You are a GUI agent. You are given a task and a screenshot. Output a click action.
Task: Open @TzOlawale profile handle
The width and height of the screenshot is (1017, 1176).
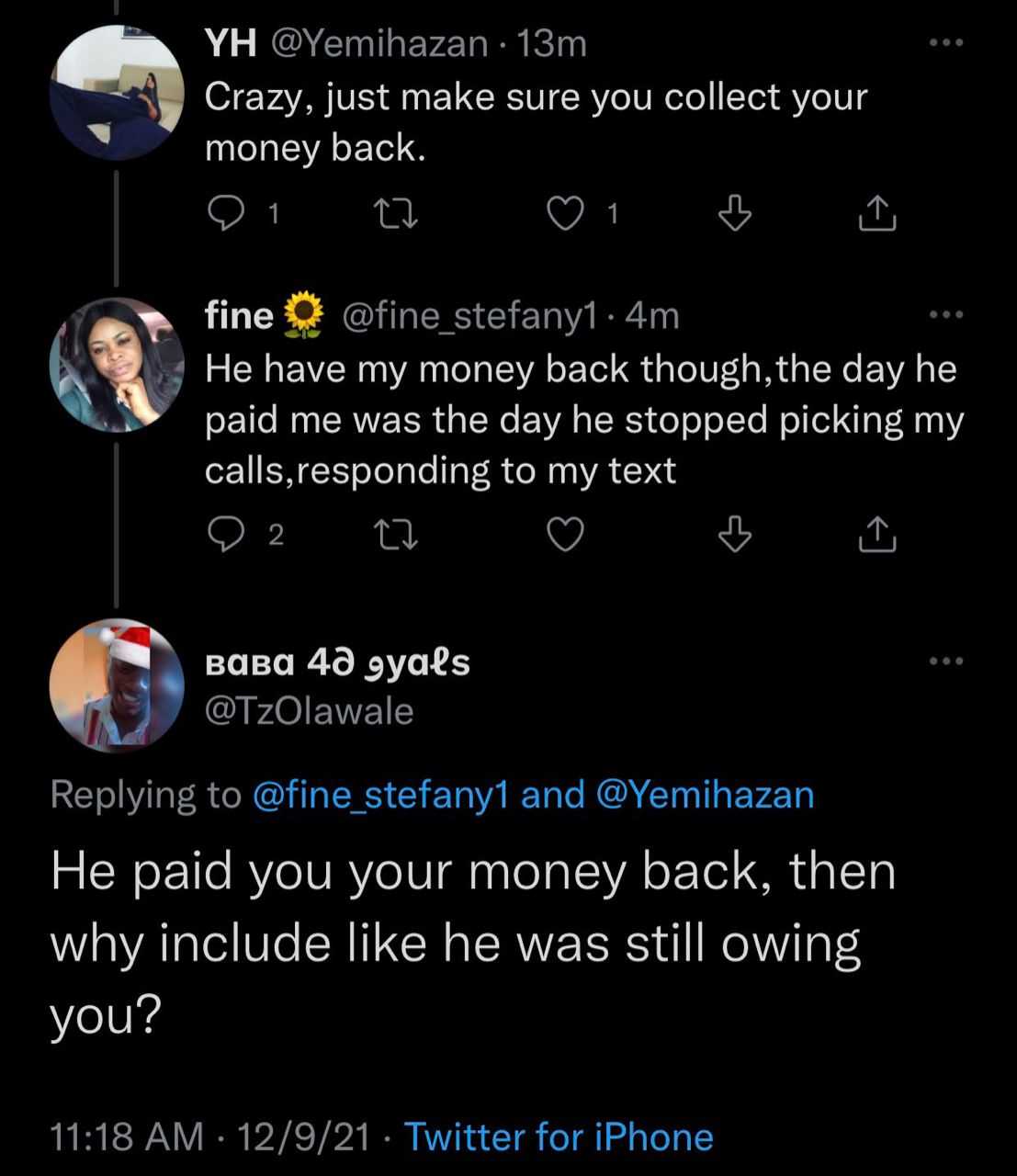(x=309, y=711)
